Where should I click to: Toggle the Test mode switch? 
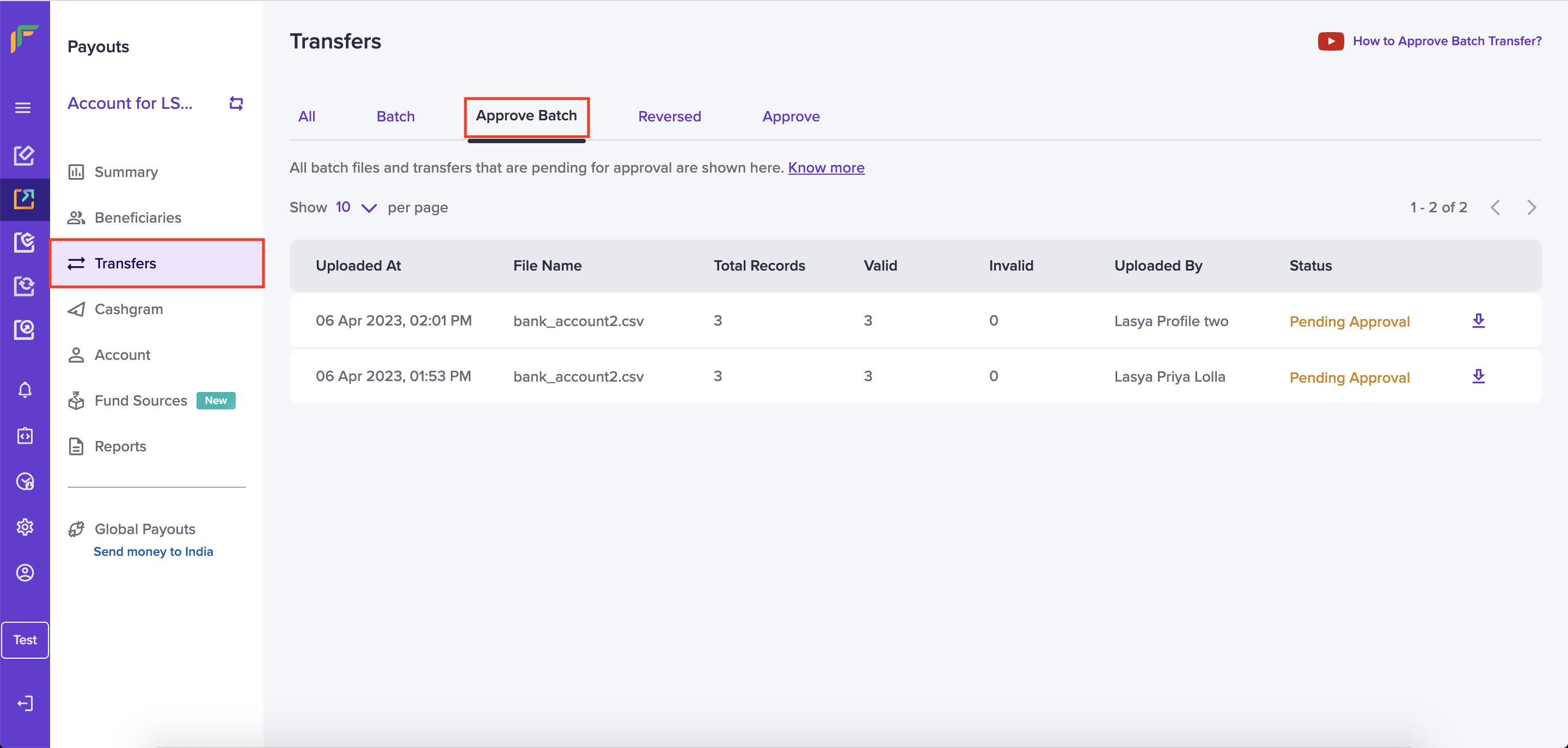(25, 640)
